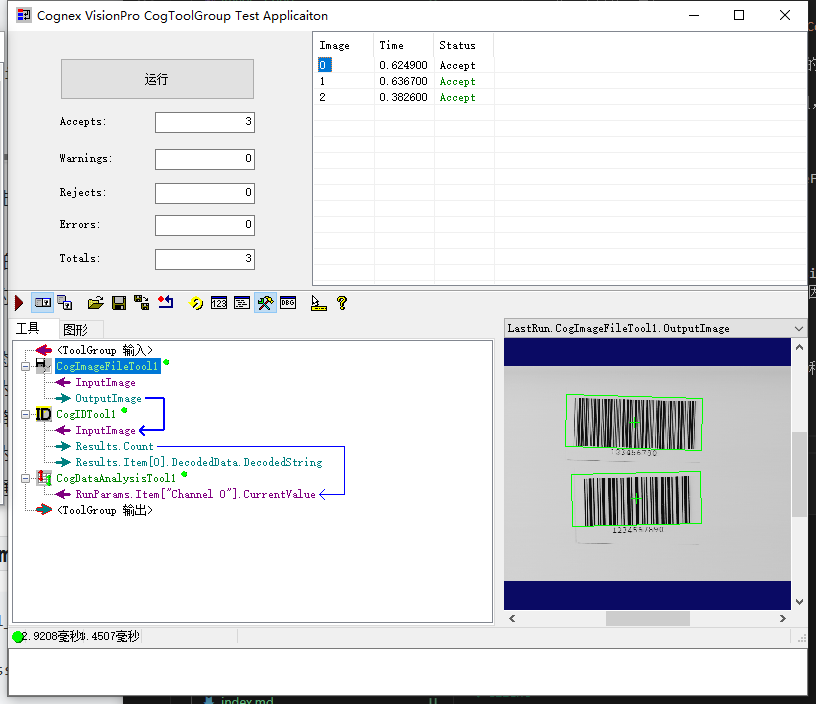Toggle the tooltips pointer icon in toolbar

pyautogui.click(x=318, y=303)
